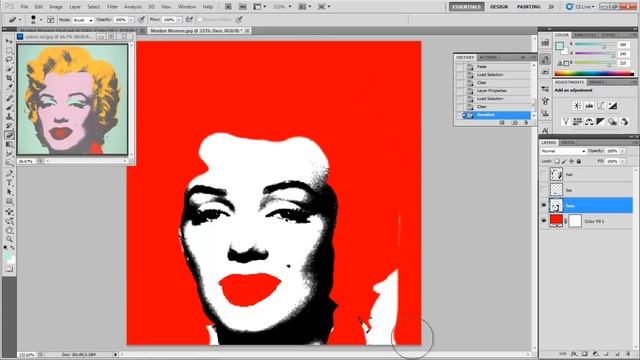Switch to the Essentials workspace
Image resolution: width=640 pixels, height=360 pixels.
coord(467,7)
